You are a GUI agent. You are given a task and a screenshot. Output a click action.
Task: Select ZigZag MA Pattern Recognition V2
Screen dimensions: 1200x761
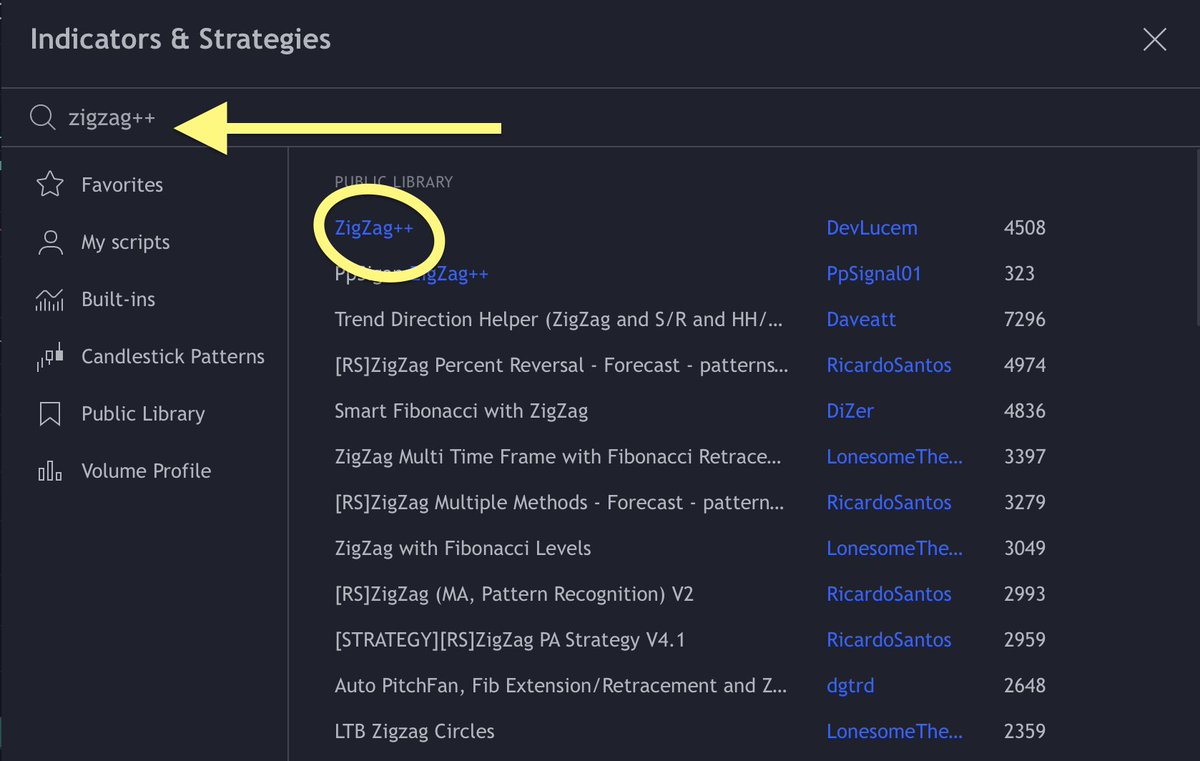pos(514,595)
